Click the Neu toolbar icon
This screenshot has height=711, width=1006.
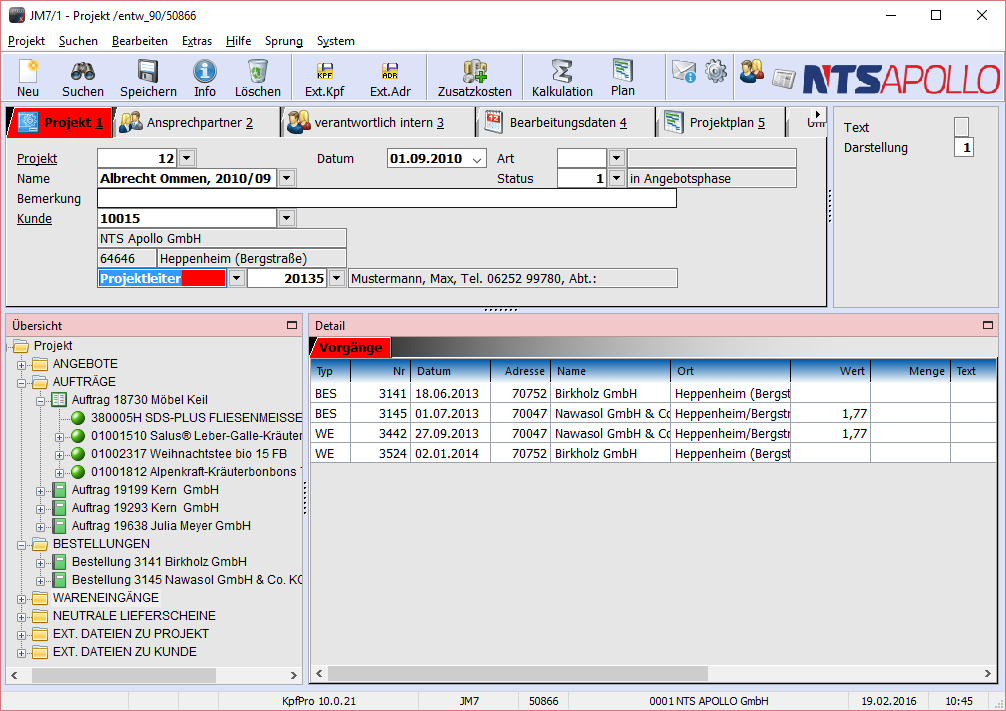28,78
